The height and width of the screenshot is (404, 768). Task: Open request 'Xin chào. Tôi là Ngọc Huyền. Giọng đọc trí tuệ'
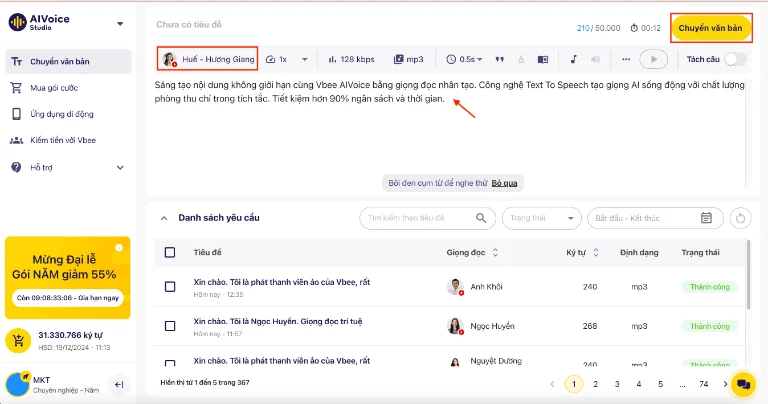coord(278,322)
